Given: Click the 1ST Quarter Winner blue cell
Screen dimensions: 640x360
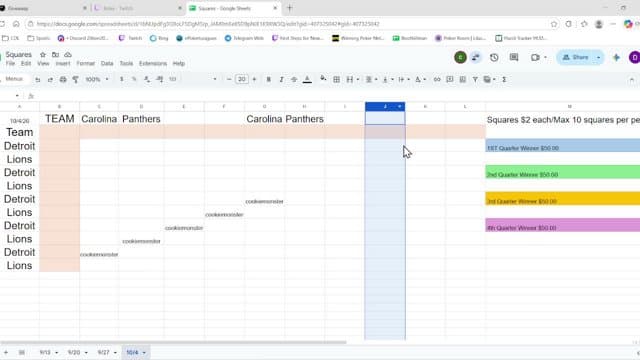Looking at the screenshot, I should pyautogui.click(x=562, y=146).
